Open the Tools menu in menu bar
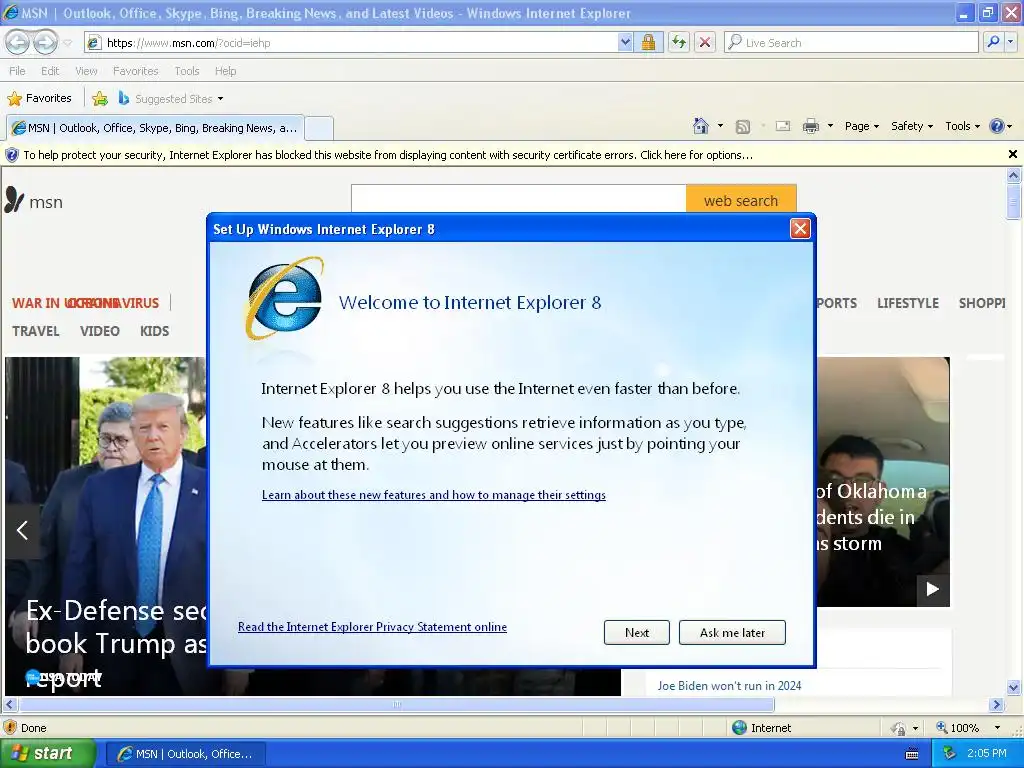The image size is (1024, 768). [x=187, y=71]
